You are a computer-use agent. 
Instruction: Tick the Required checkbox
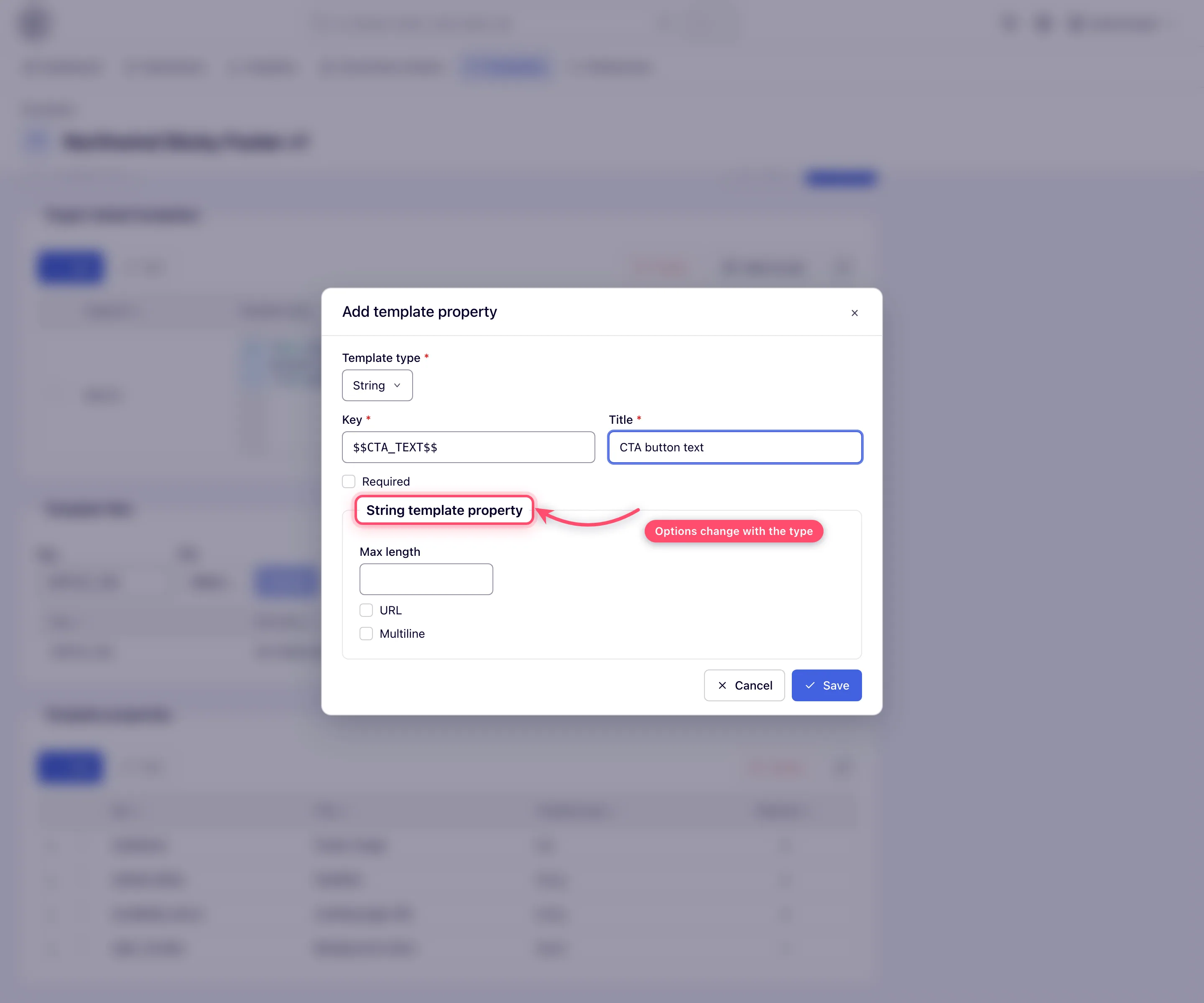coord(349,481)
